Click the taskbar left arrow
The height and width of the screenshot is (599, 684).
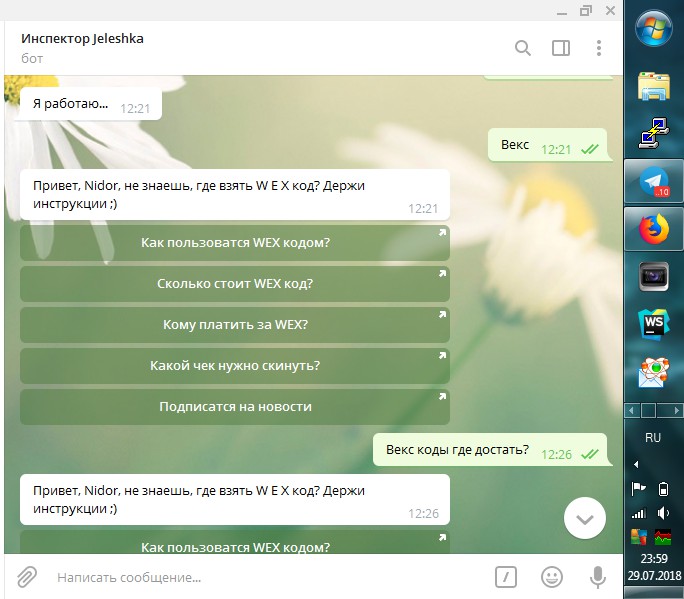(631, 410)
